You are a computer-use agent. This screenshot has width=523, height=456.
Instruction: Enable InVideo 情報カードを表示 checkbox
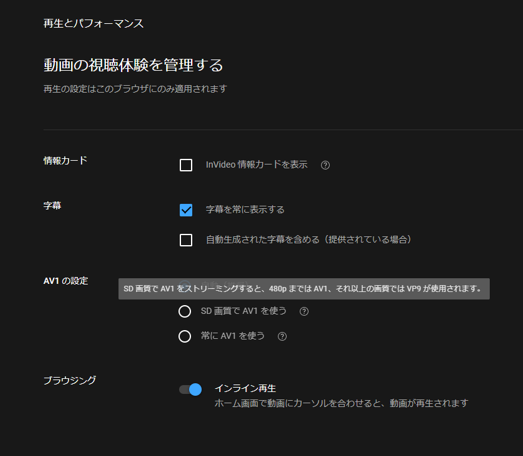pyautogui.click(x=186, y=165)
